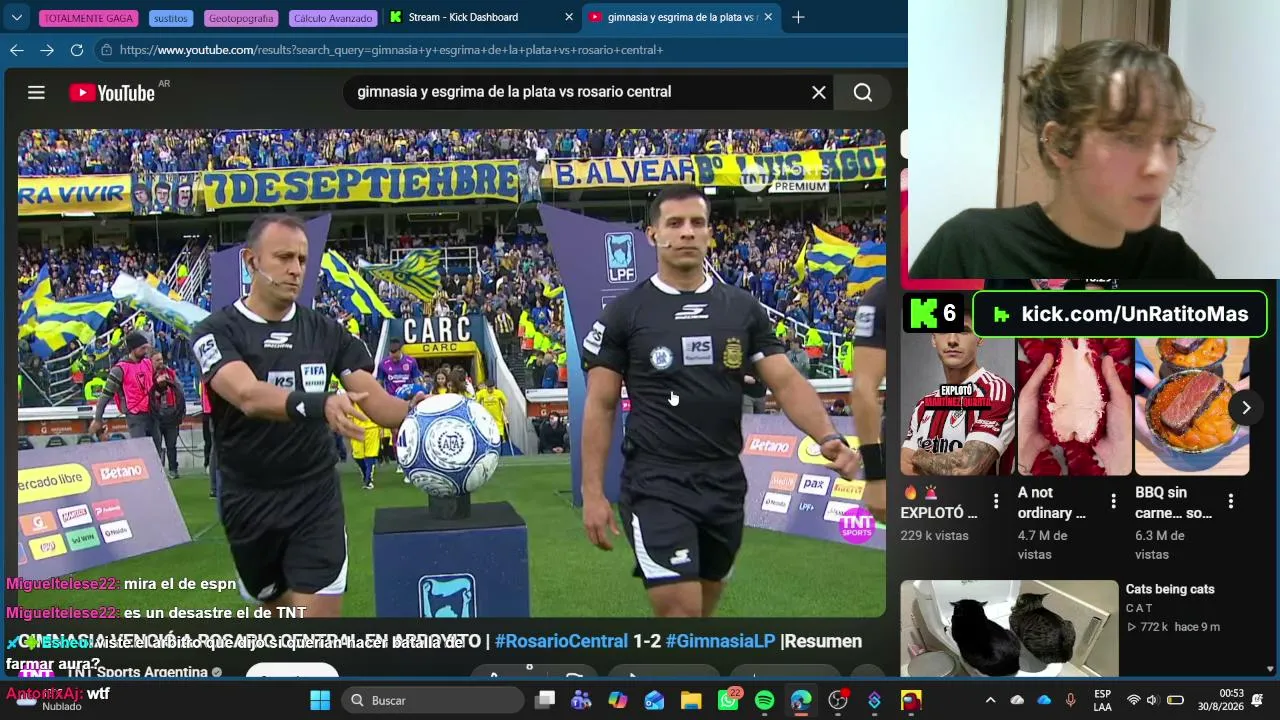
Task: Open the C A T channel link
Action: pos(1139,608)
